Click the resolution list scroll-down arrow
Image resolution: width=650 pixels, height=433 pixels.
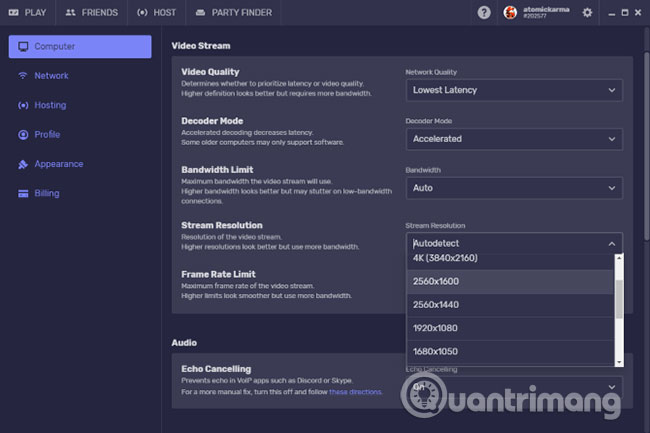pyautogui.click(x=619, y=363)
